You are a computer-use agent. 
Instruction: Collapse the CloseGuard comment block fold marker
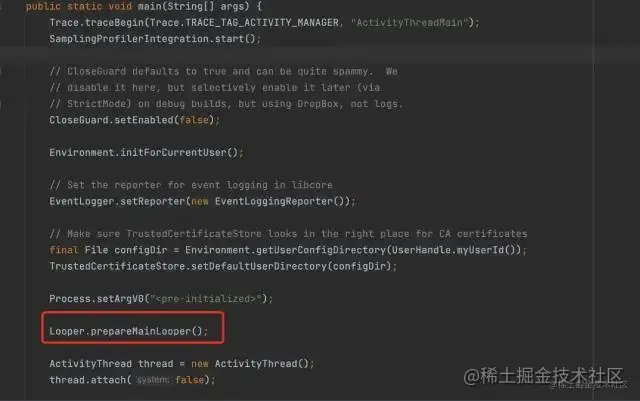pos(1,71)
